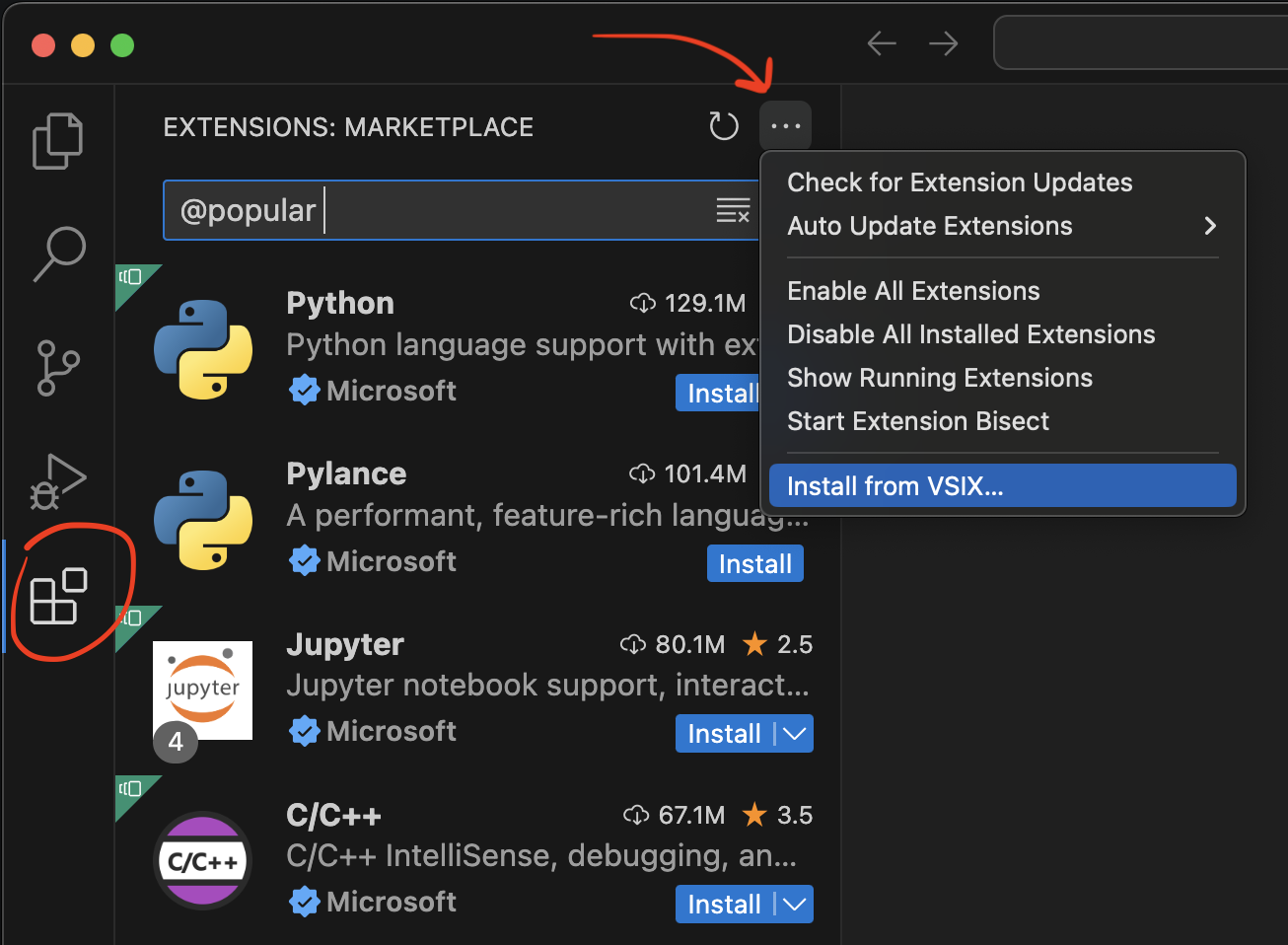This screenshot has width=1288, height=945.
Task: Select Check for Extension Updates
Action: [x=960, y=182]
